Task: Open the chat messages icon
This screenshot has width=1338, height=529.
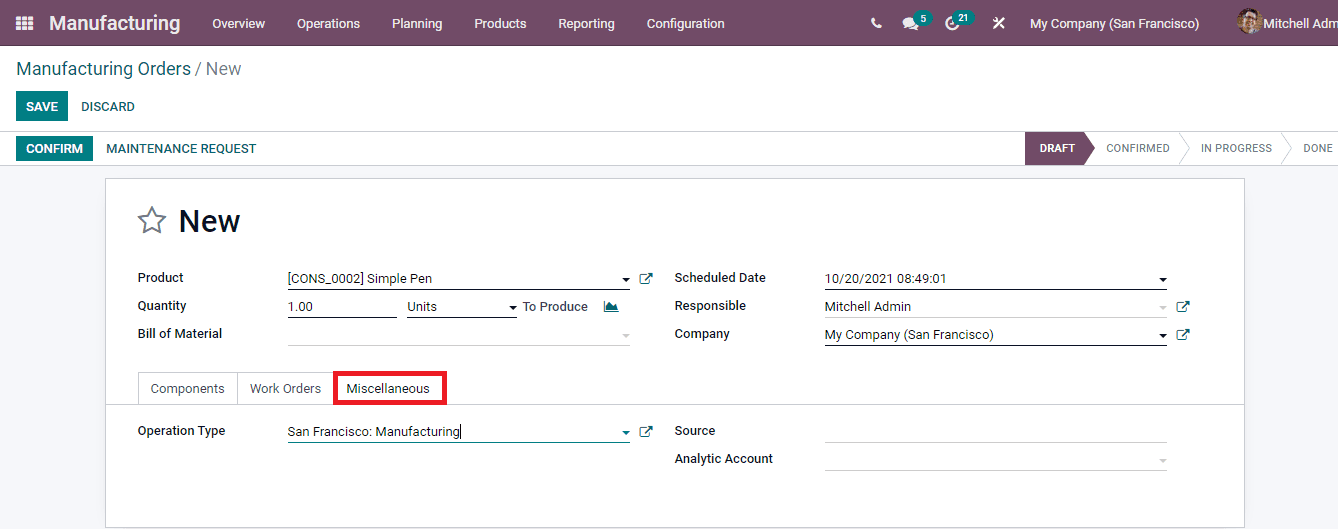Action: click(x=910, y=24)
